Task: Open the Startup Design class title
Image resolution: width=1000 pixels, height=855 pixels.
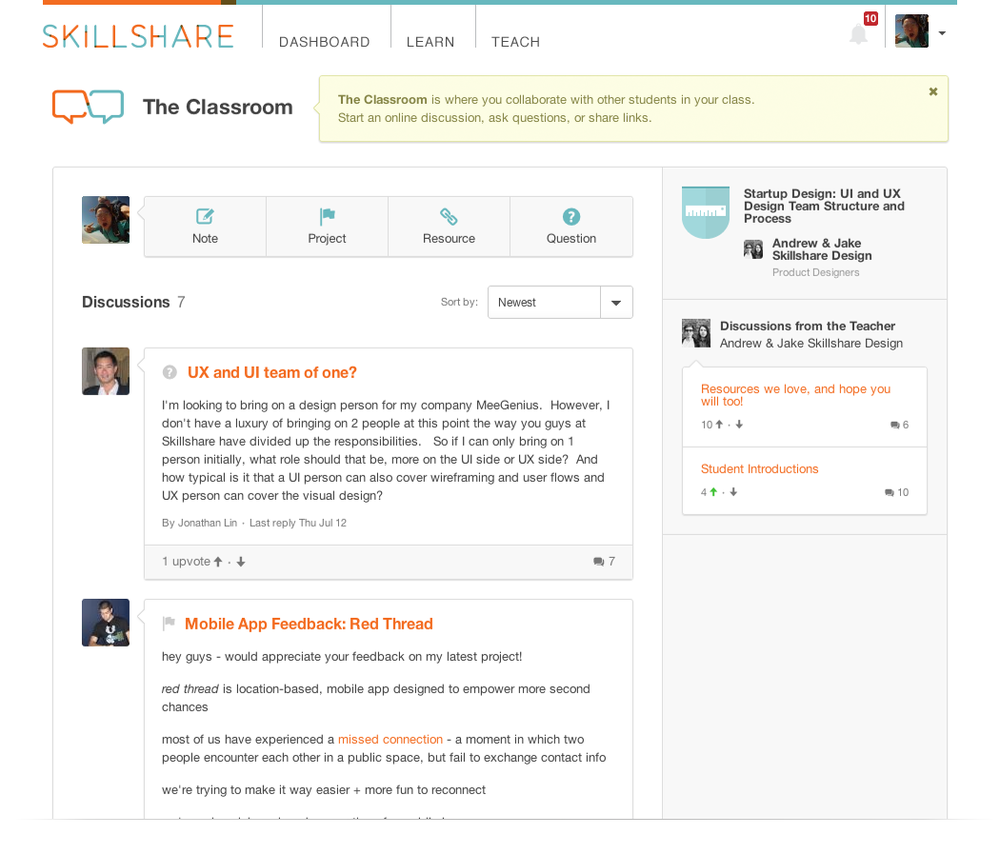Action: [x=824, y=206]
